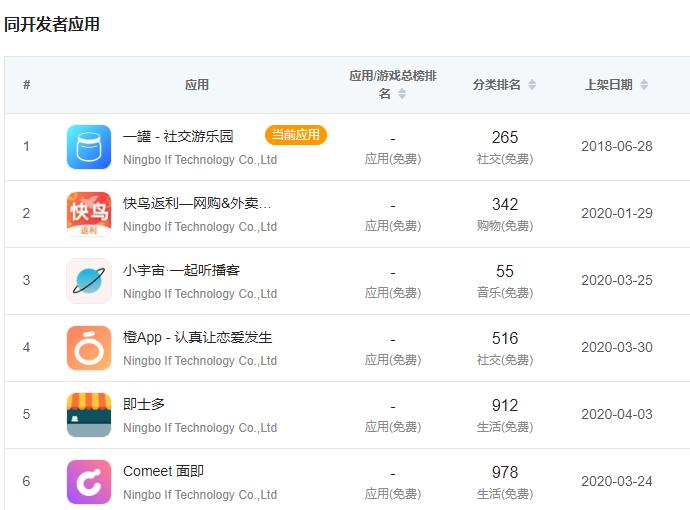Click release date 2020-03-30
Screen dimensions: 690x510
pyautogui.click(x=617, y=347)
